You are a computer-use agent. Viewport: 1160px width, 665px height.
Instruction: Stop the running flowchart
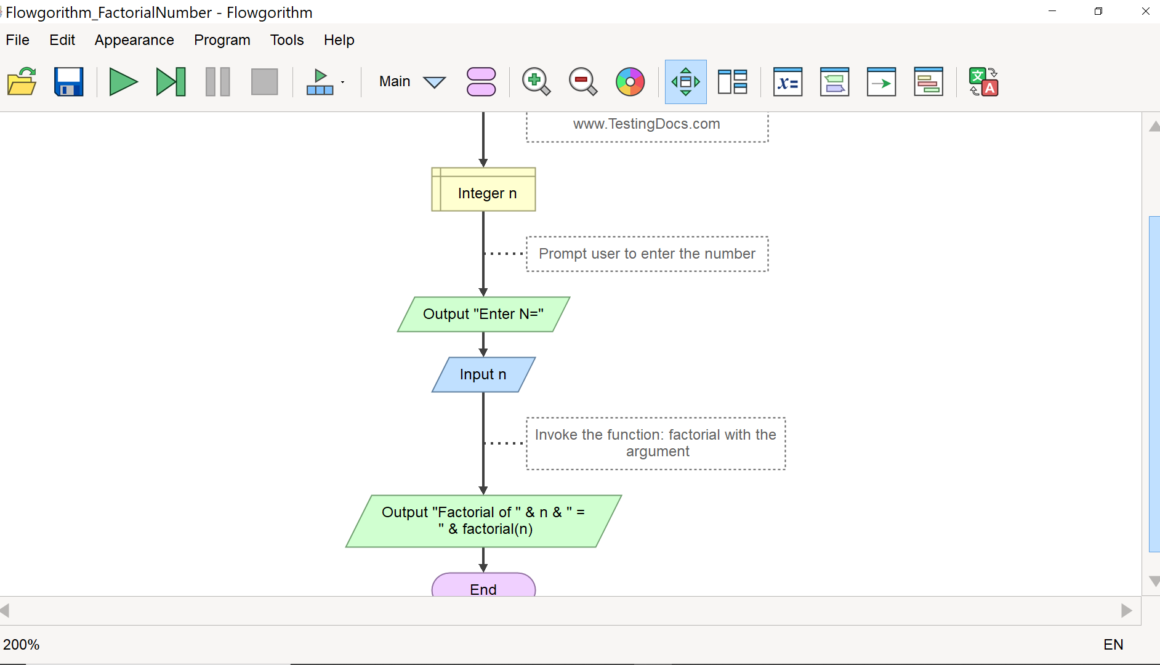click(x=264, y=82)
